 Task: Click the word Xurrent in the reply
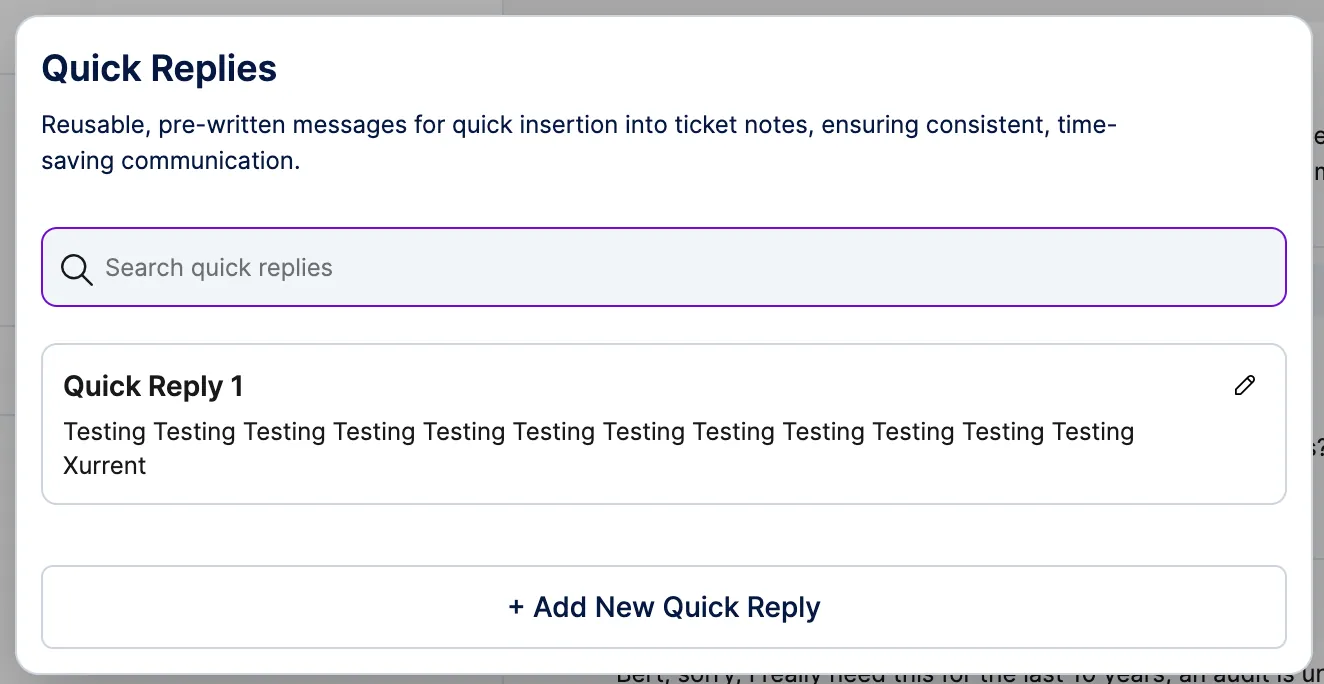click(x=105, y=466)
